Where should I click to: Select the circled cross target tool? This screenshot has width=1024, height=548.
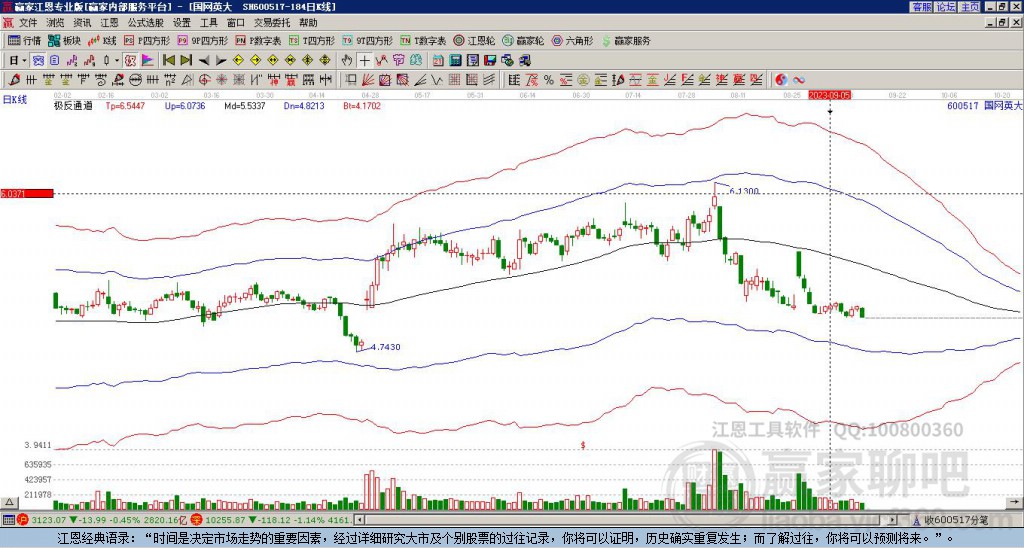pos(204,80)
